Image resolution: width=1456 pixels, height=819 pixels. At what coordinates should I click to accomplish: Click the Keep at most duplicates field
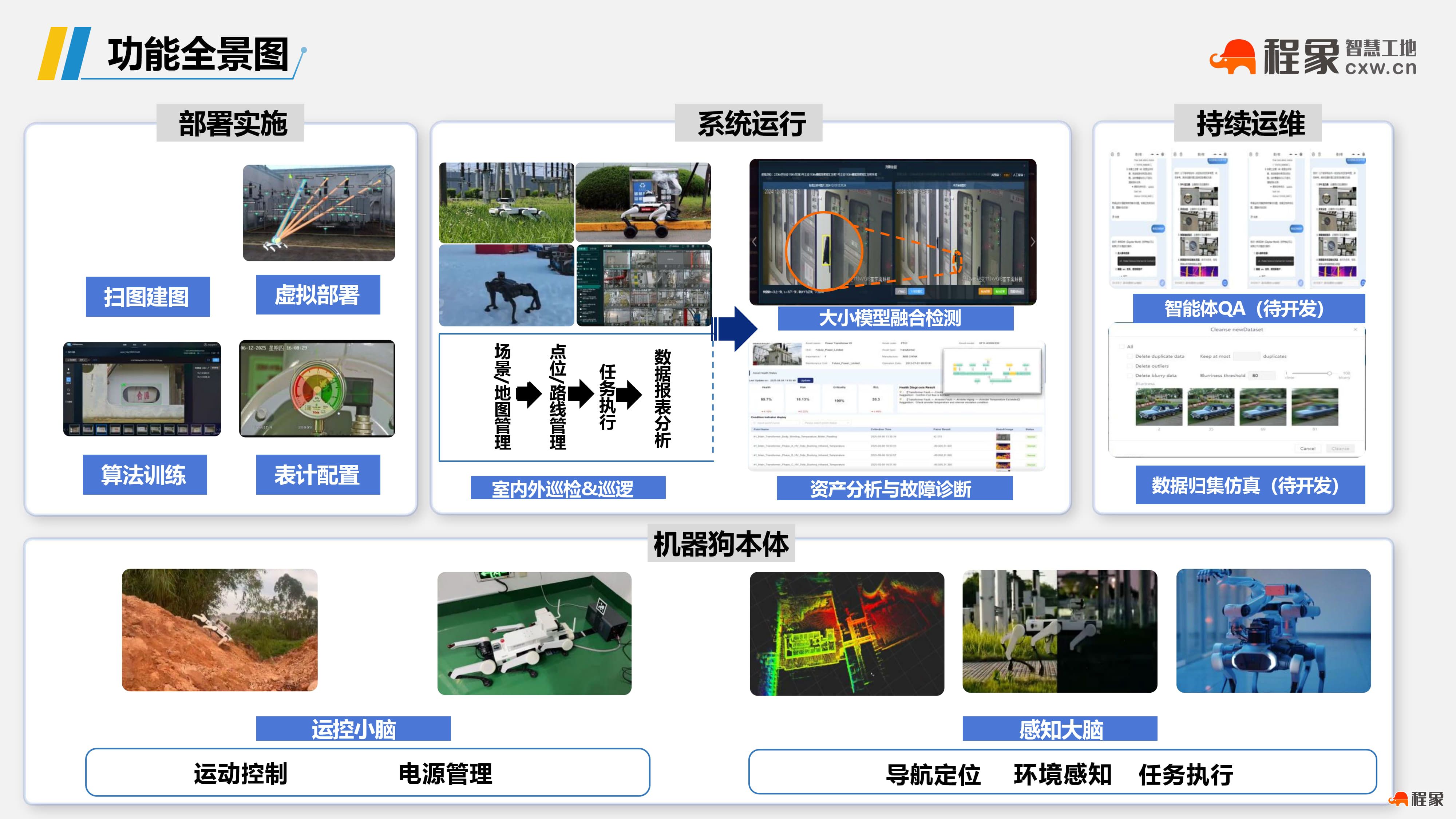click(x=1246, y=356)
